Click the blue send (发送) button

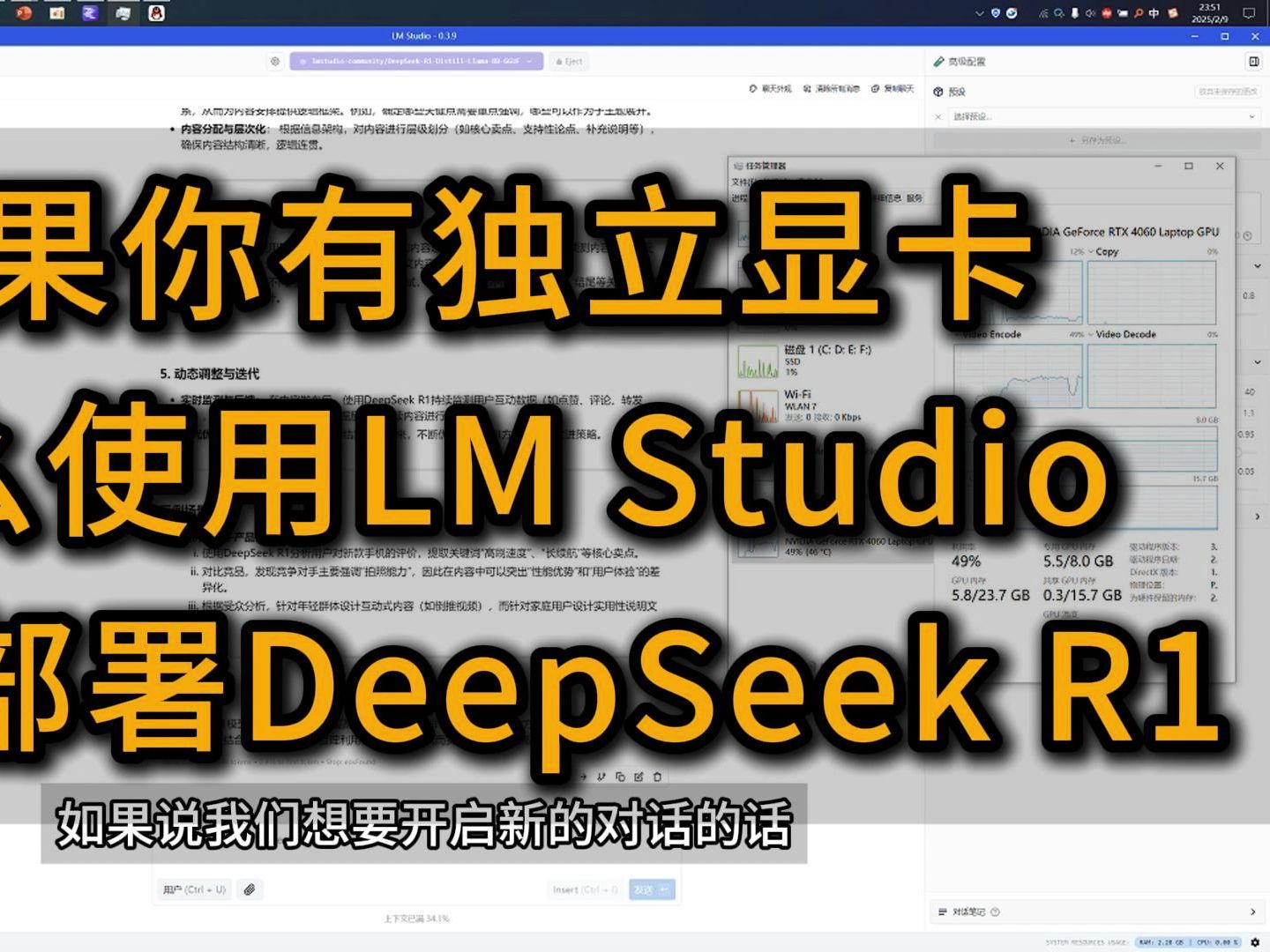click(x=652, y=890)
